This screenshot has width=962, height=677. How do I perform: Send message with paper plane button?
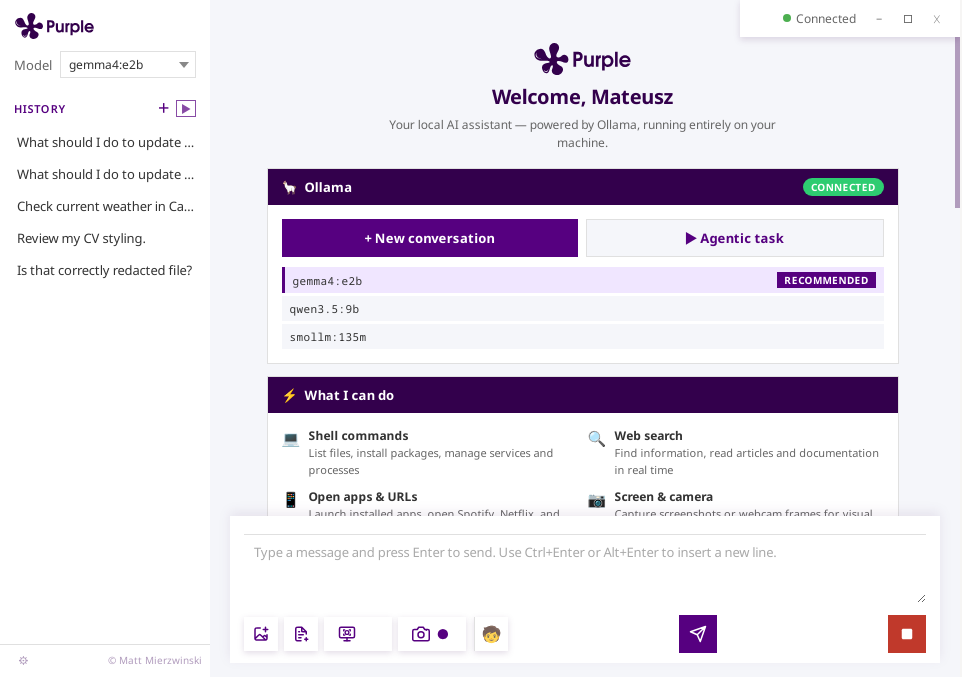click(x=698, y=634)
